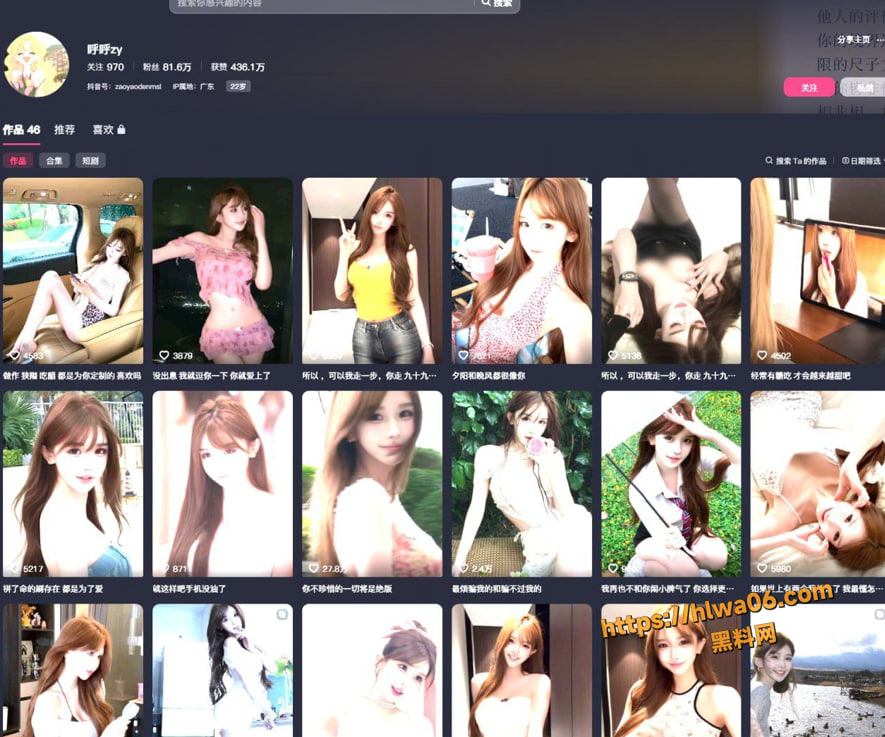This screenshot has width=885, height=737.
Task: Click the 分享主页 share button
Action: pos(853,40)
